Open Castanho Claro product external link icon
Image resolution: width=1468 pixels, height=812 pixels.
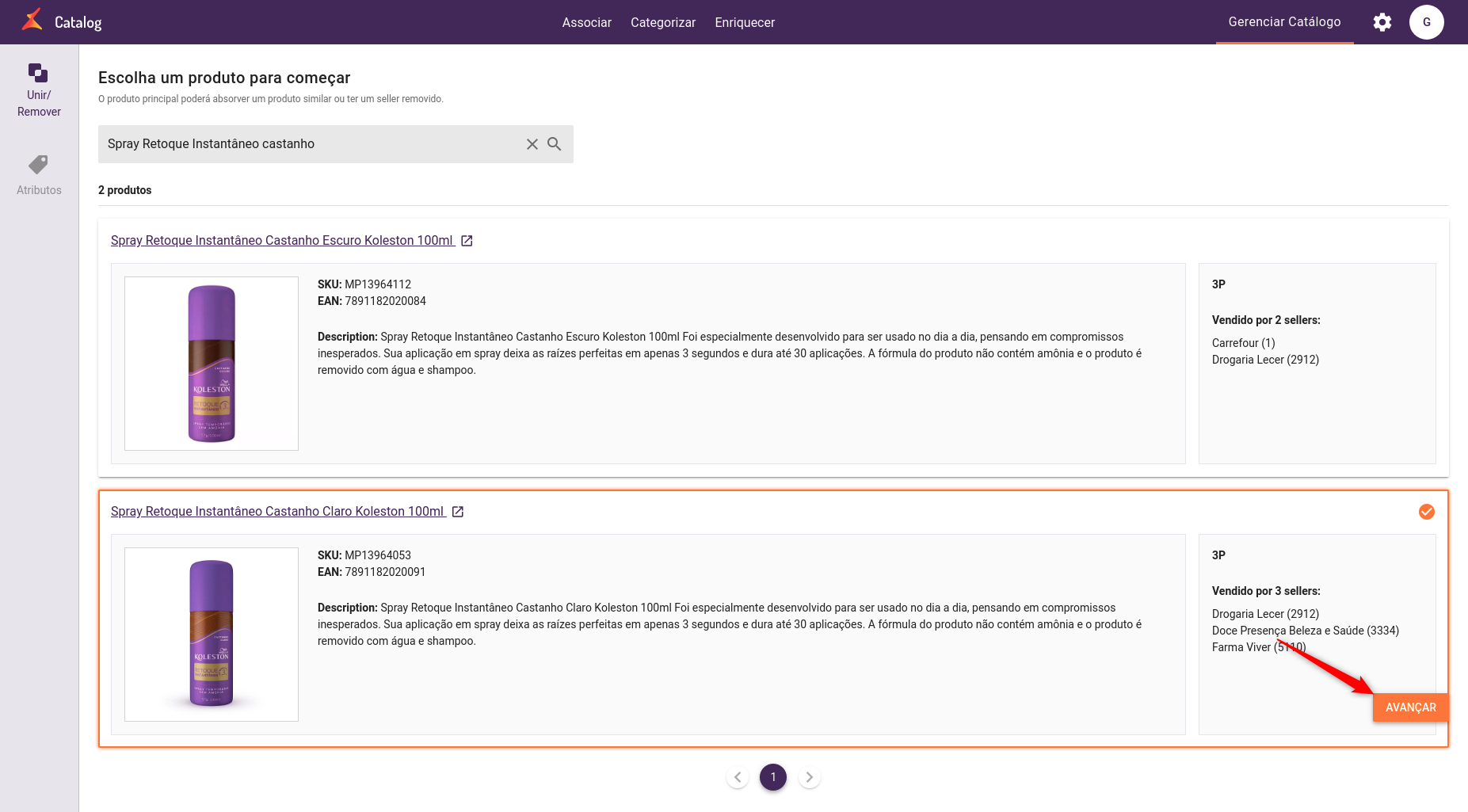click(x=458, y=512)
